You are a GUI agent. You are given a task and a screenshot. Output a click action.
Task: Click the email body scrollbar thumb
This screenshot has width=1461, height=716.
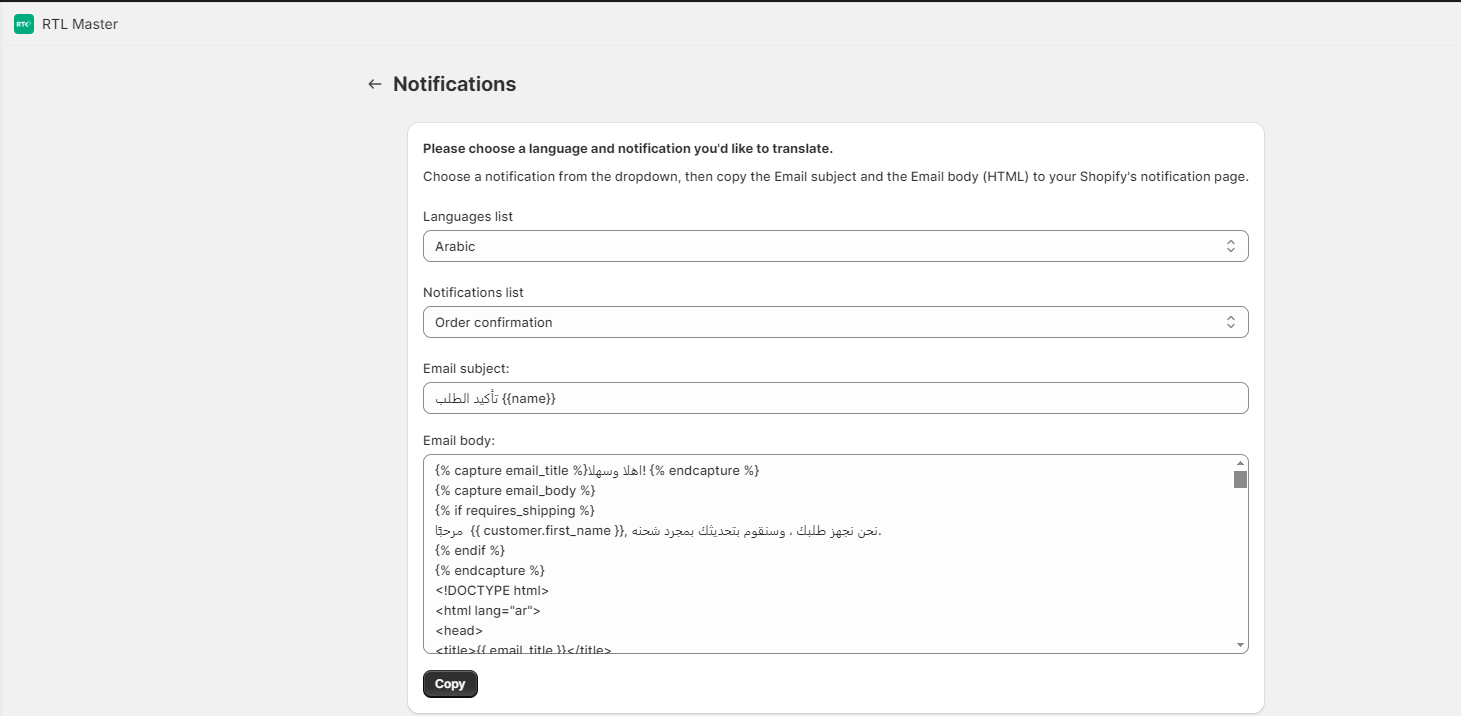[1240, 479]
